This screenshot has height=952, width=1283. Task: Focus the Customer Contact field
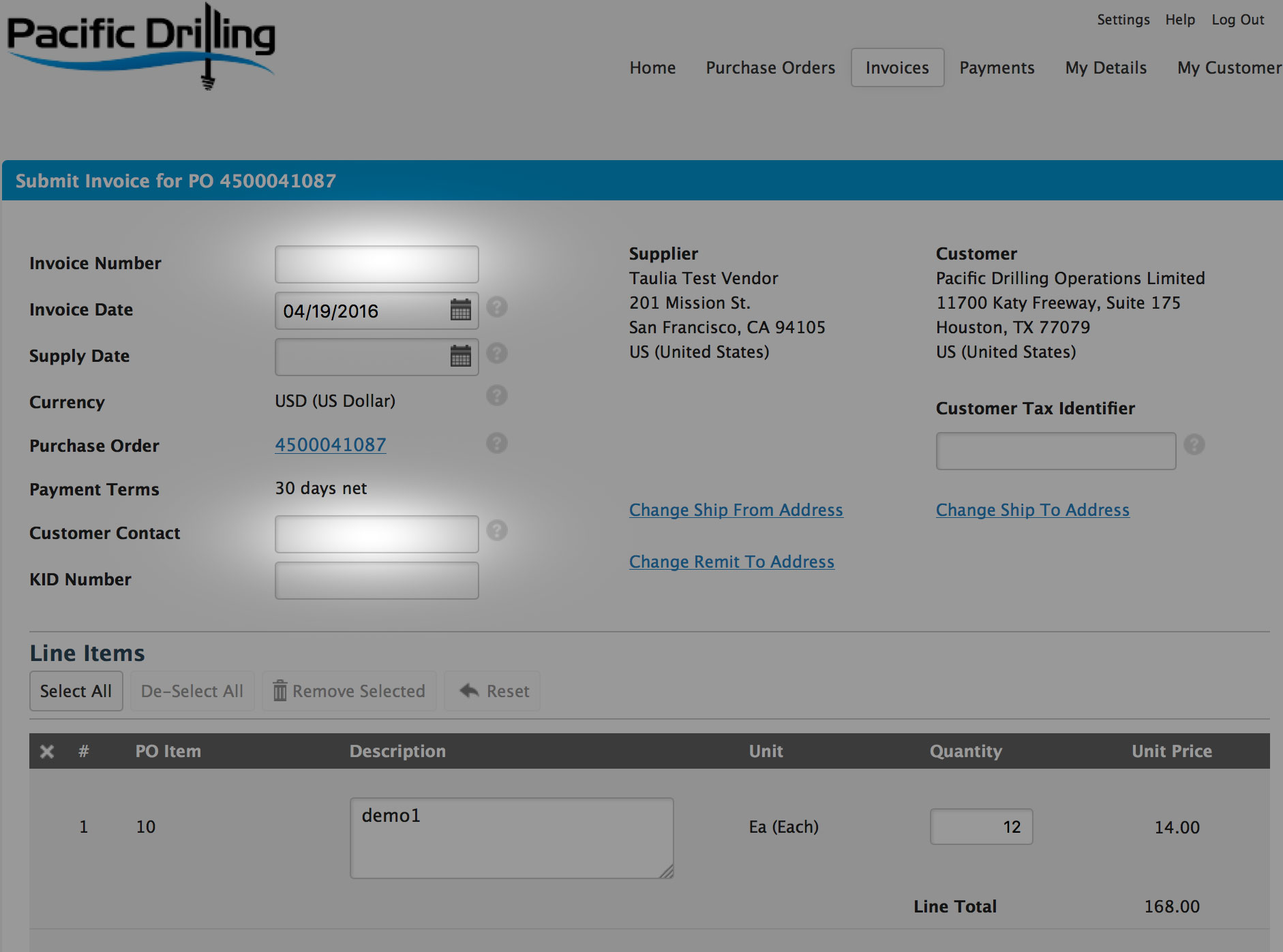(x=377, y=534)
